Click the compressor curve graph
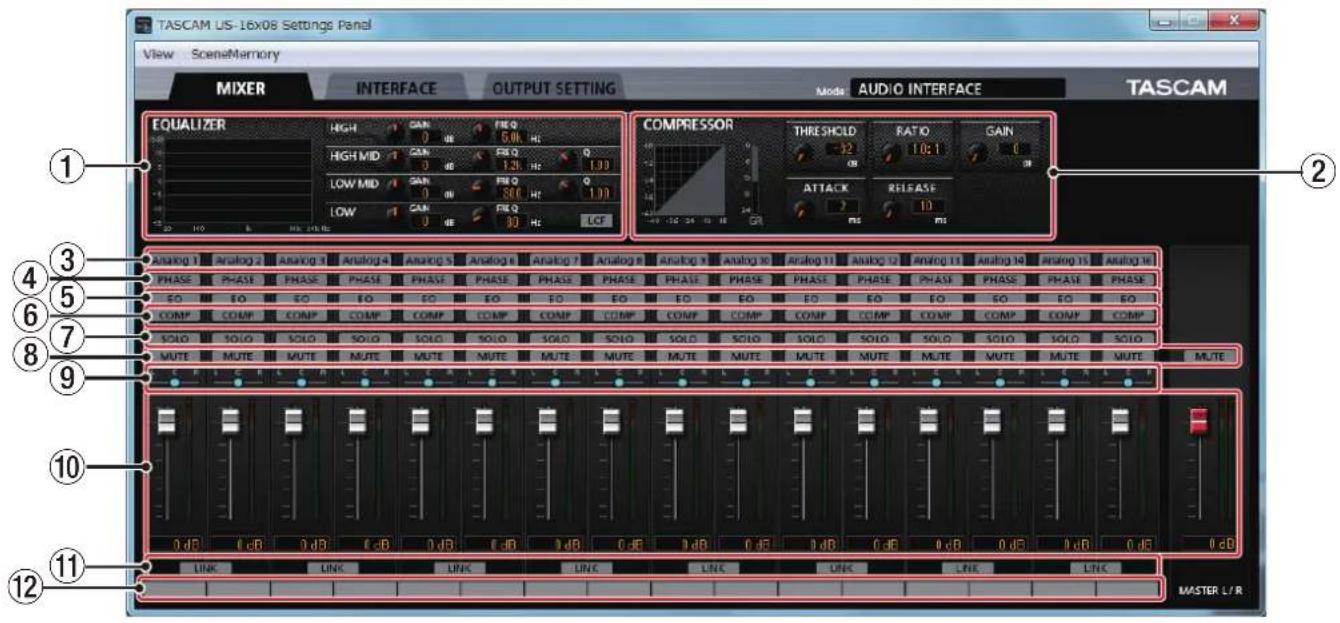 click(690, 180)
